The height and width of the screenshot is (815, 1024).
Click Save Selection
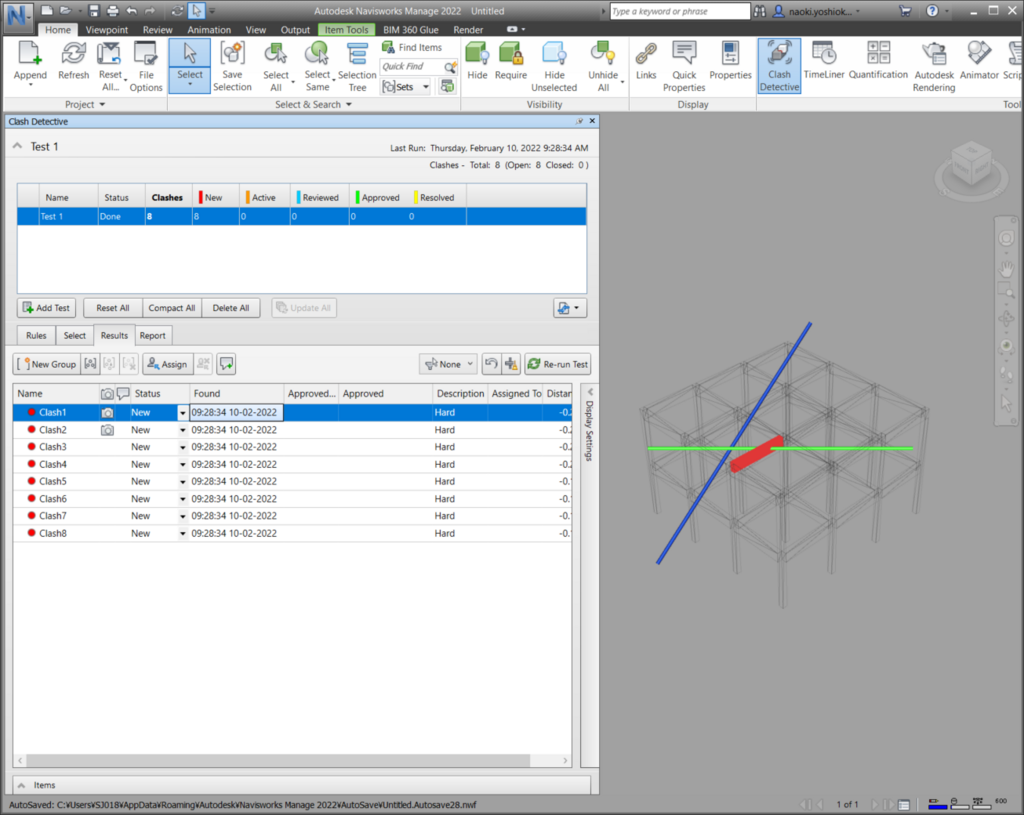pos(232,65)
